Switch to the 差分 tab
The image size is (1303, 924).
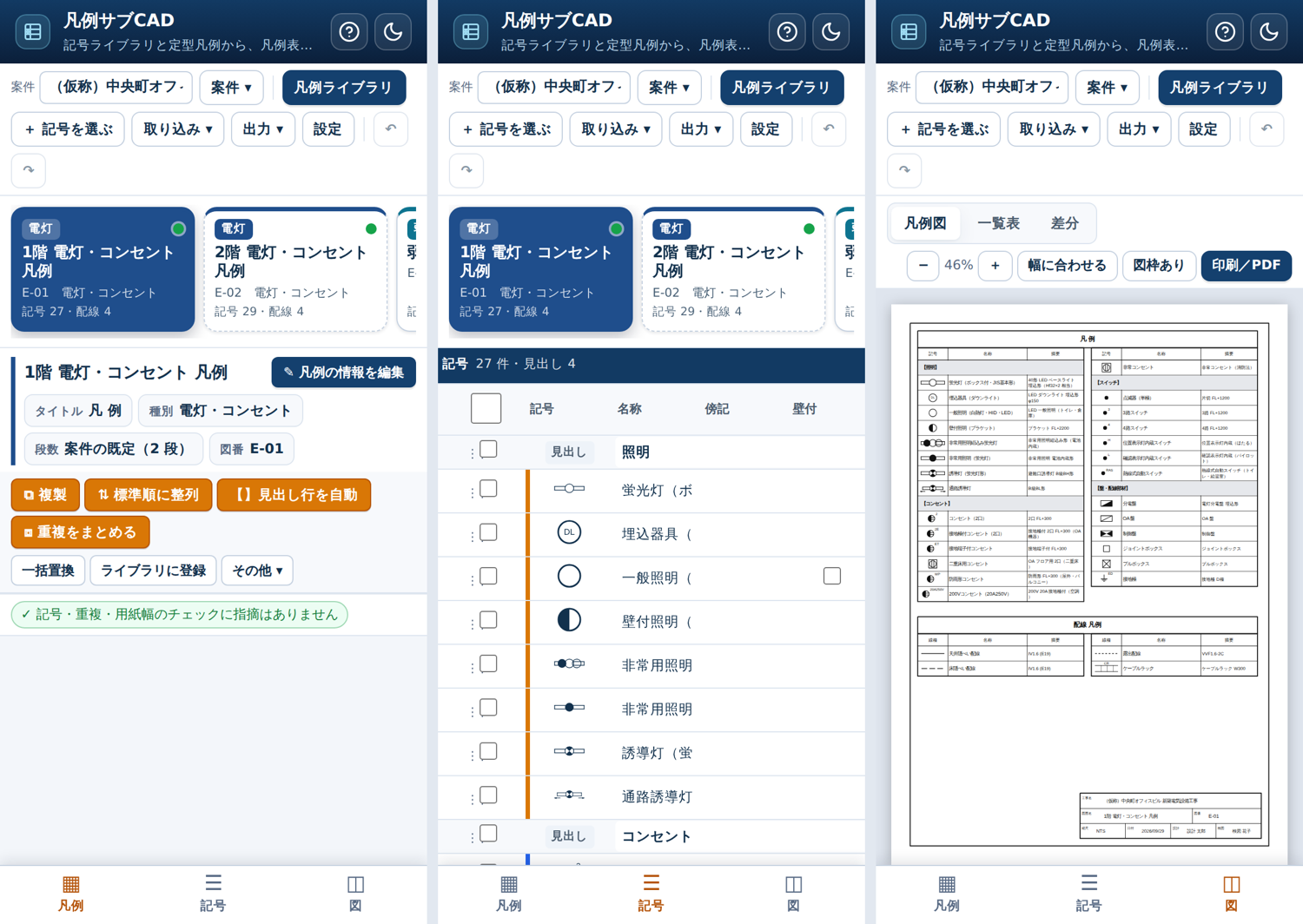[x=1064, y=223]
